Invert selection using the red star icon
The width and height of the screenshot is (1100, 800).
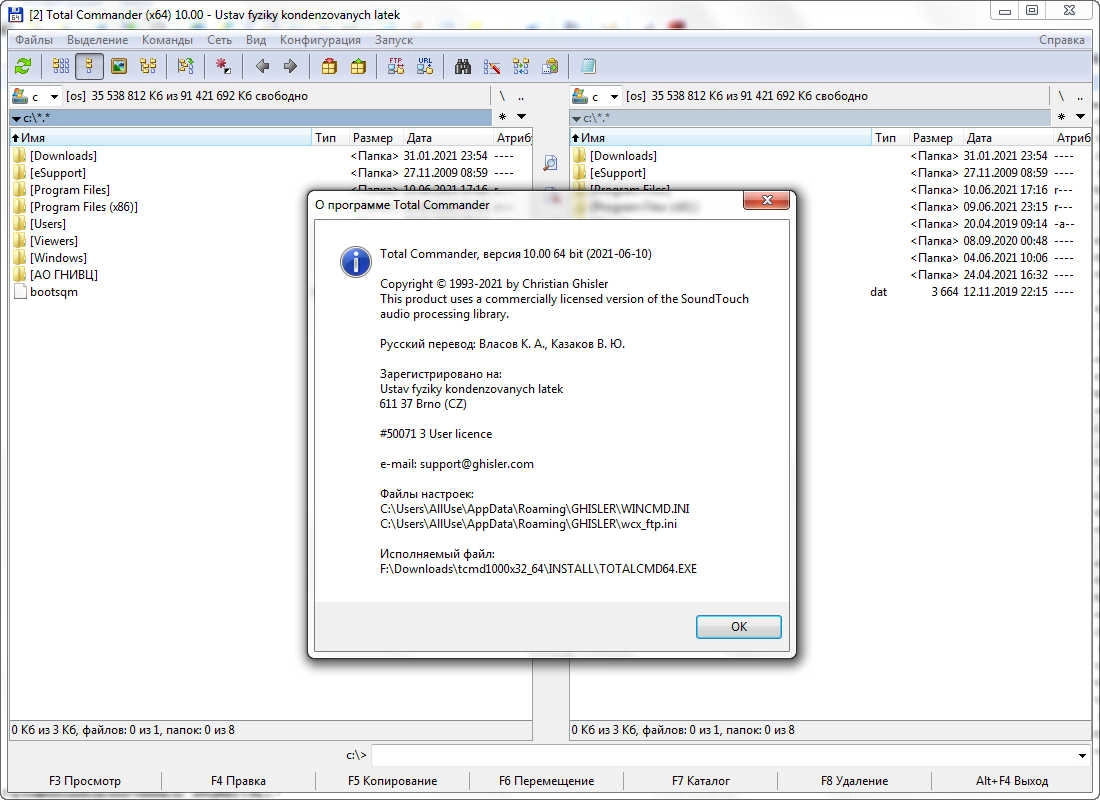tap(223, 67)
